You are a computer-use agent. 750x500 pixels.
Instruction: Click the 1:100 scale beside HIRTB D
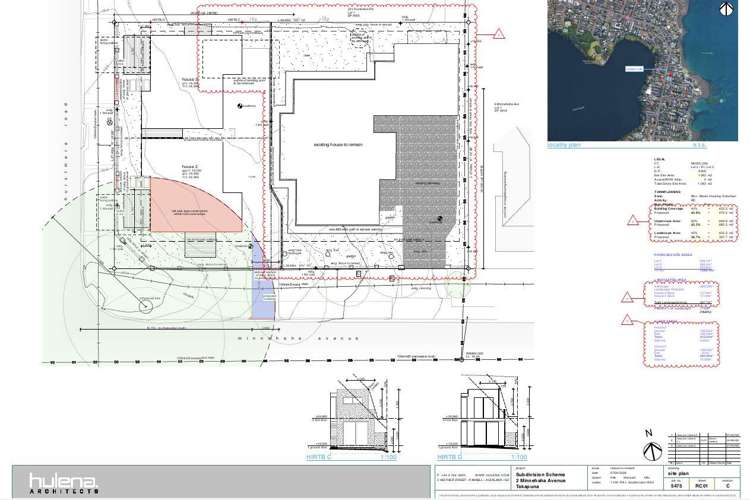click(519, 457)
